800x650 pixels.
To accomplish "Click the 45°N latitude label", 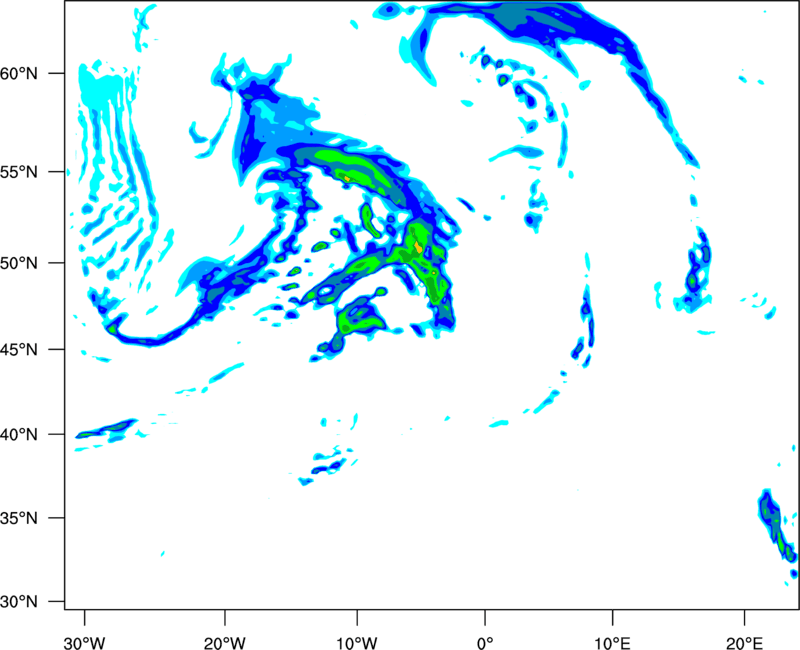I will point(19,350).
